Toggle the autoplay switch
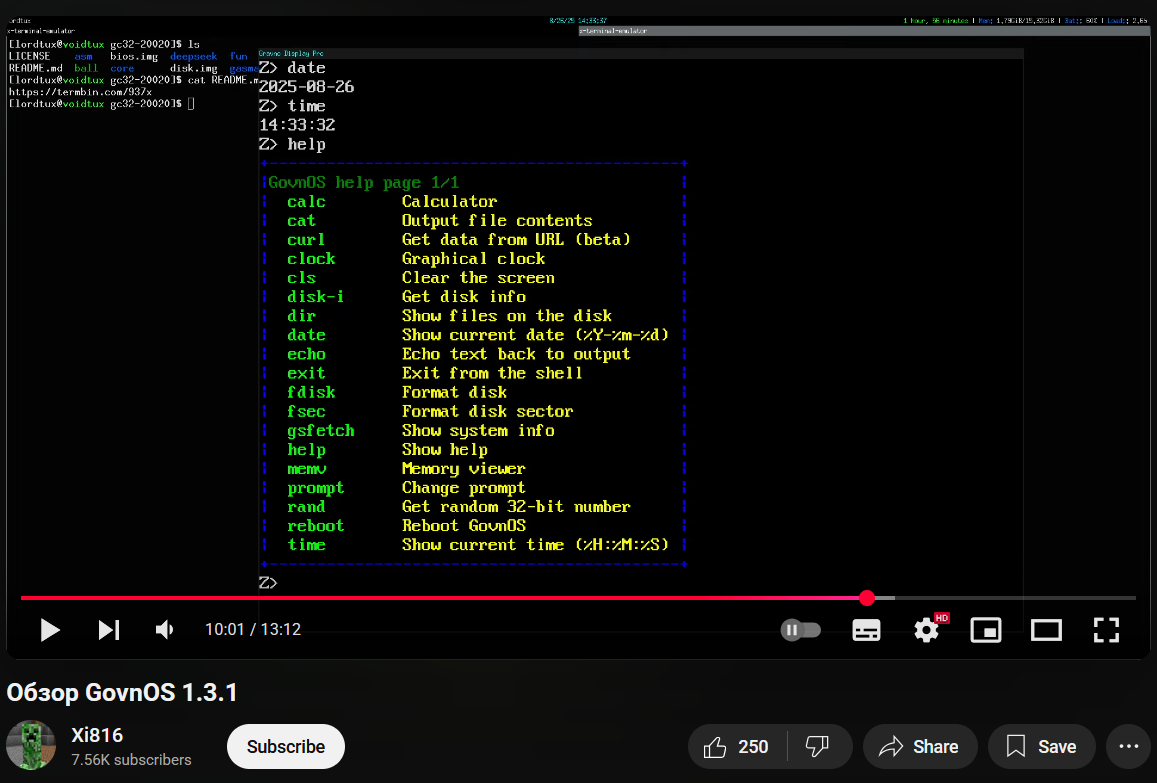Viewport: 1157px width, 783px height. 801,629
